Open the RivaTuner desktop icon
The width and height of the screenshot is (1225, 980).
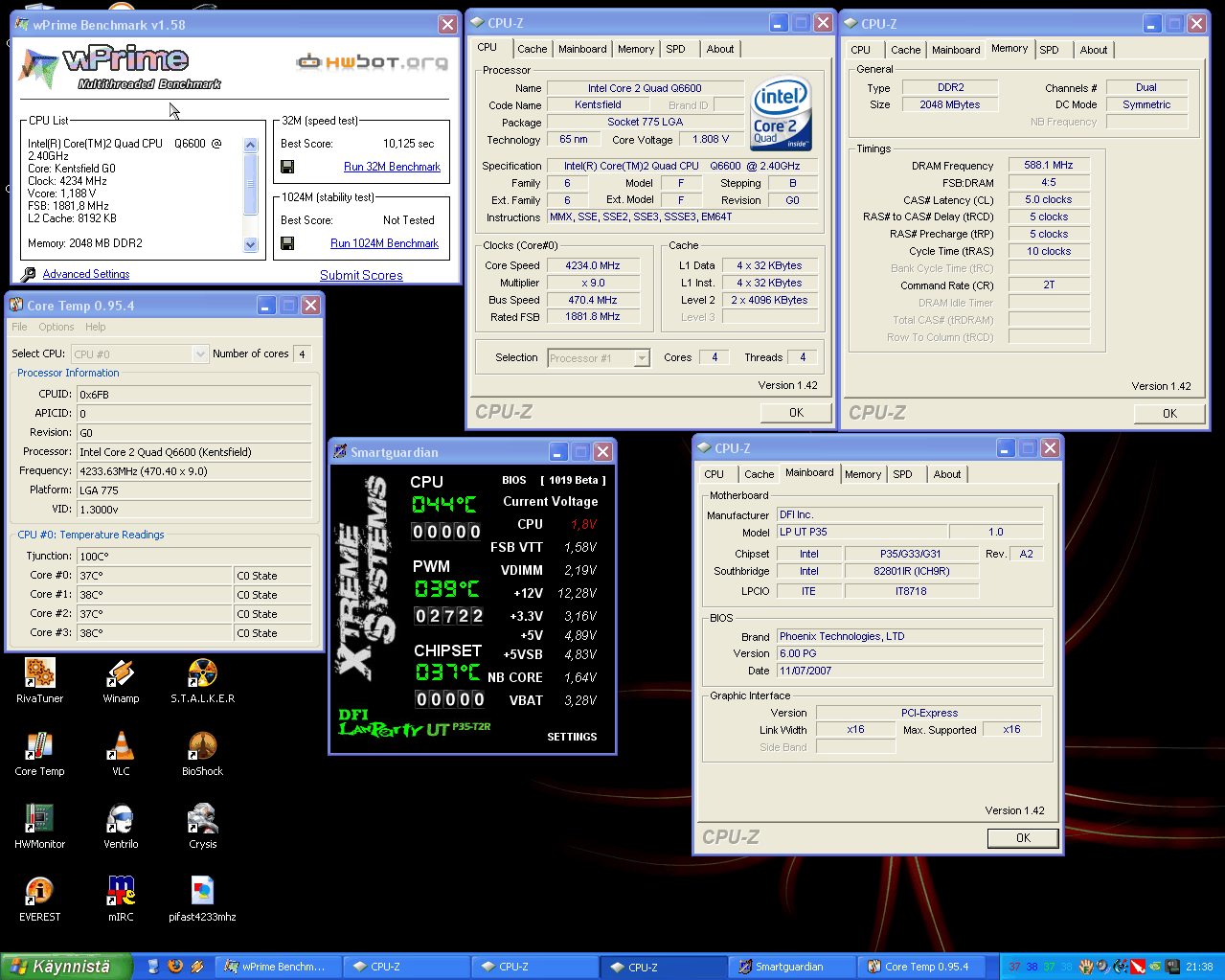39,672
